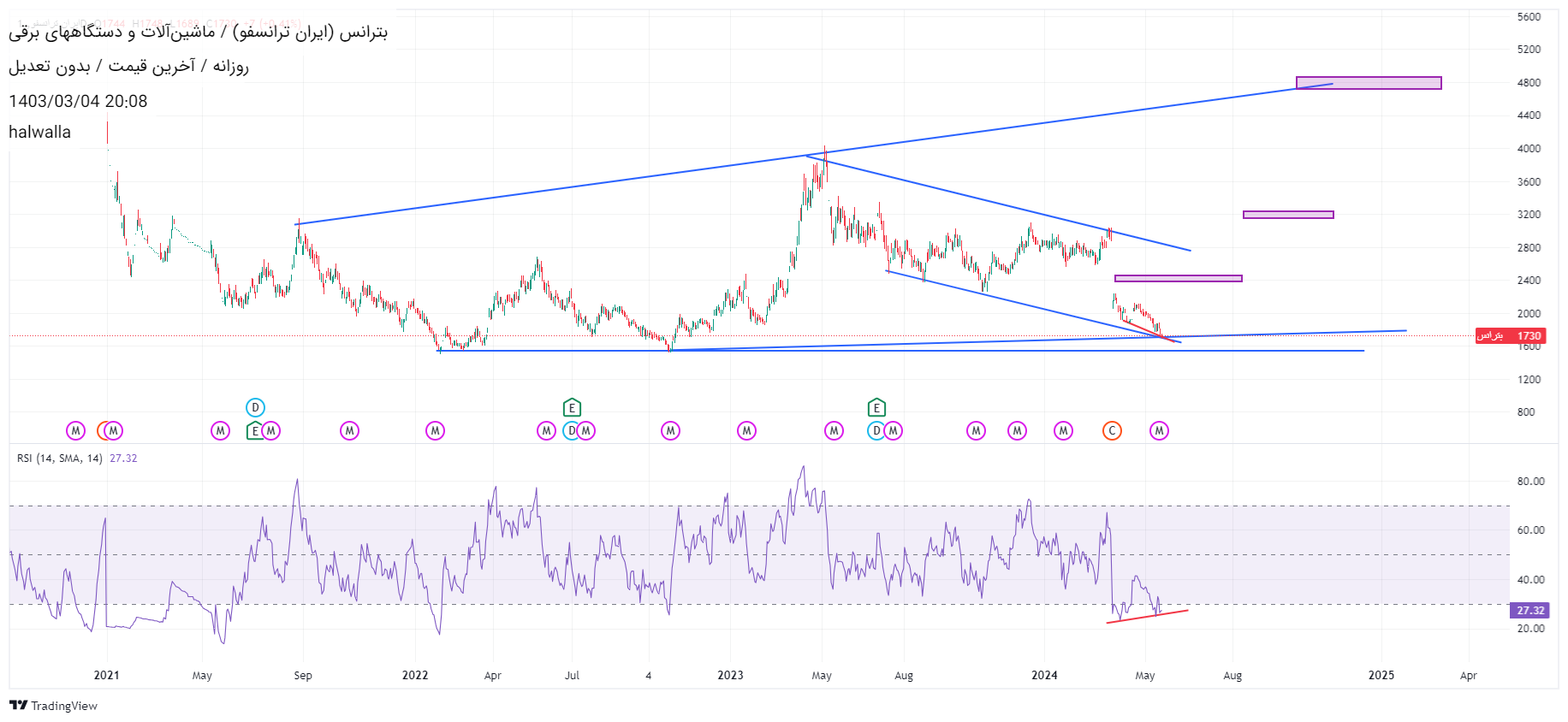Click the M marker just above the 2022 axis label
The image size is (1568, 722).
tap(436, 430)
